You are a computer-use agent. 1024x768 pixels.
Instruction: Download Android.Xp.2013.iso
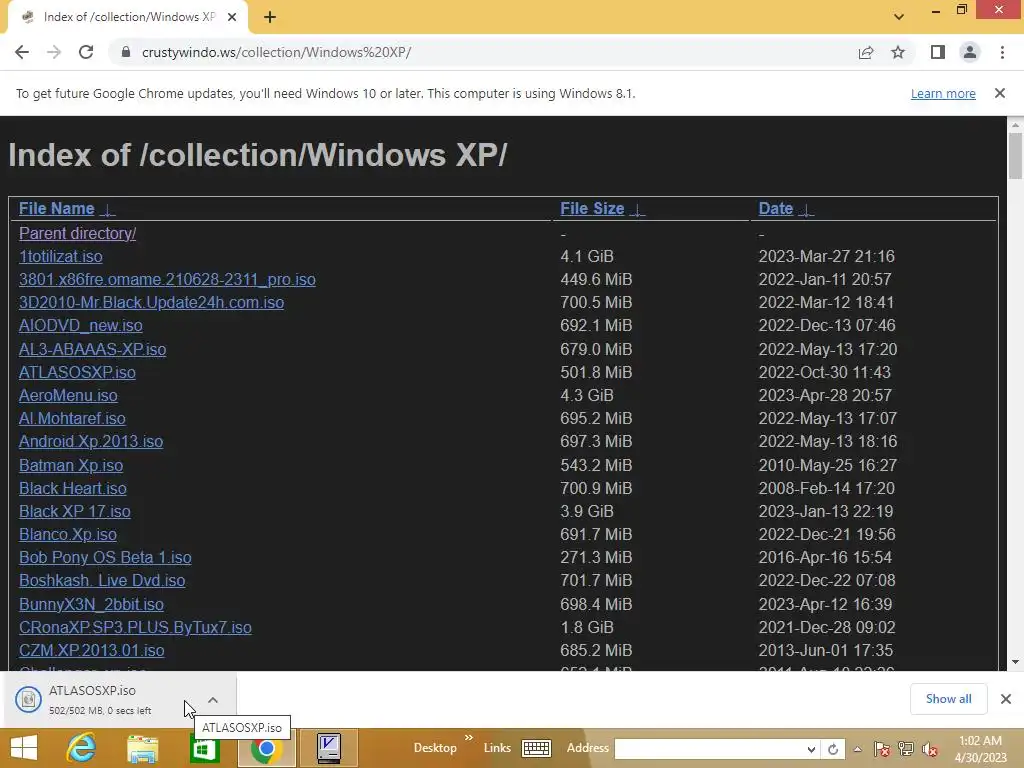point(91,441)
